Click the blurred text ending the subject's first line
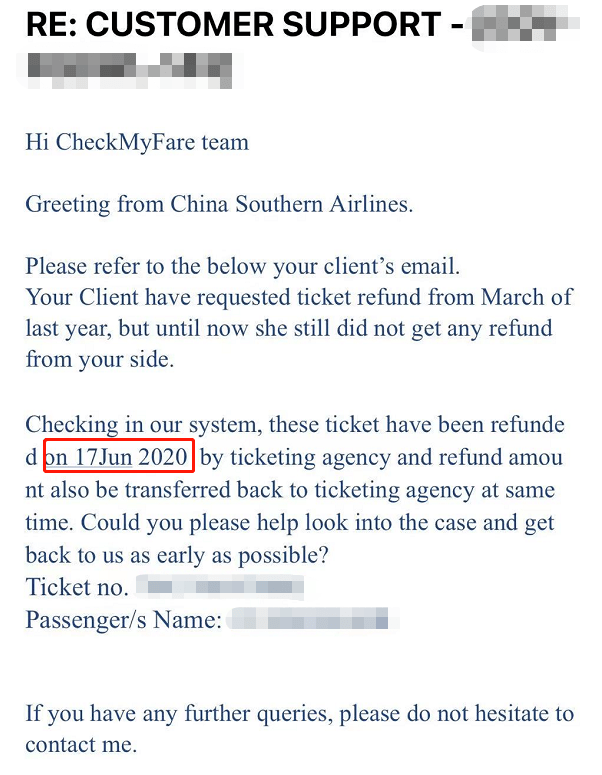Image resolution: width=602 pixels, height=775 pixels. [x=525, y=23]
